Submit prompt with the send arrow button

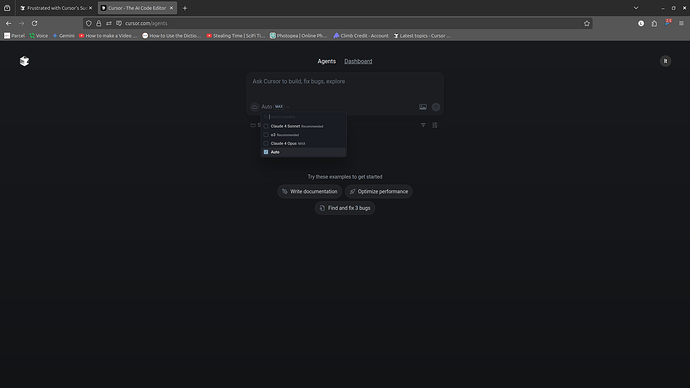[436, 107]
